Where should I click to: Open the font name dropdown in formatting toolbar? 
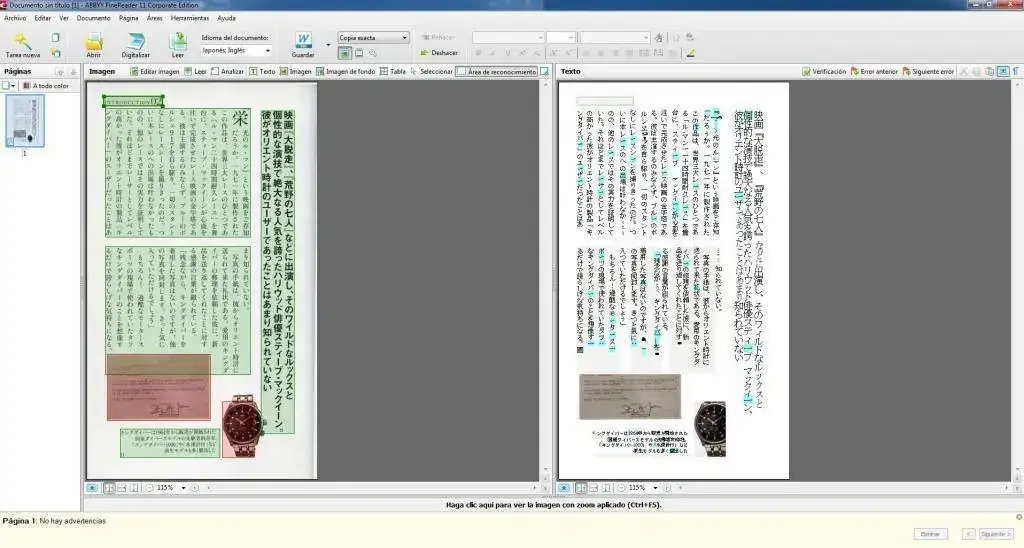tap(508, 37)
